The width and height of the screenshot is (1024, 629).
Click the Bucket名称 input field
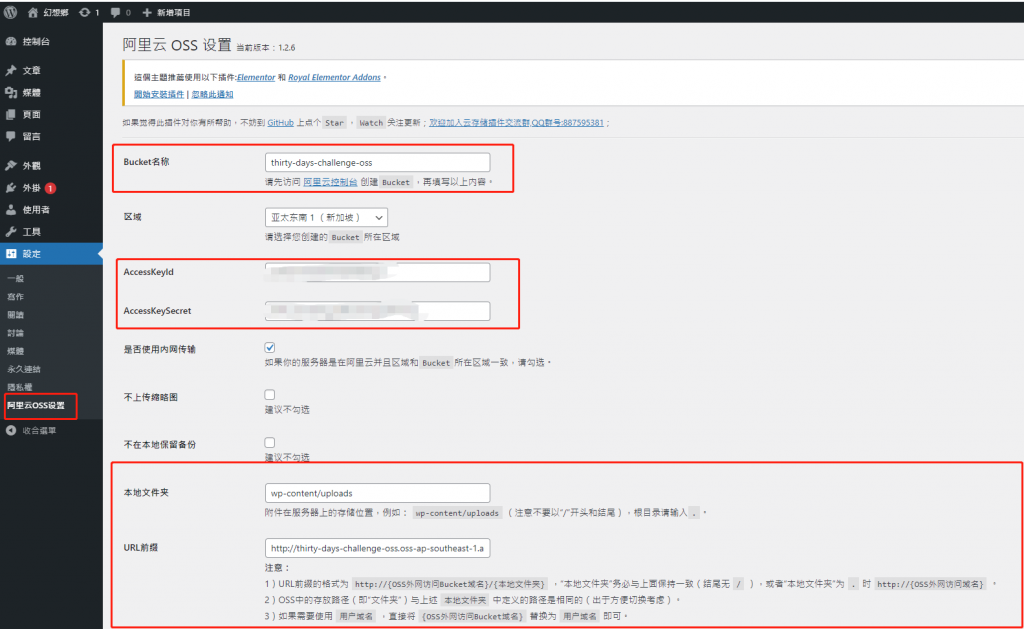pos(377,162)
